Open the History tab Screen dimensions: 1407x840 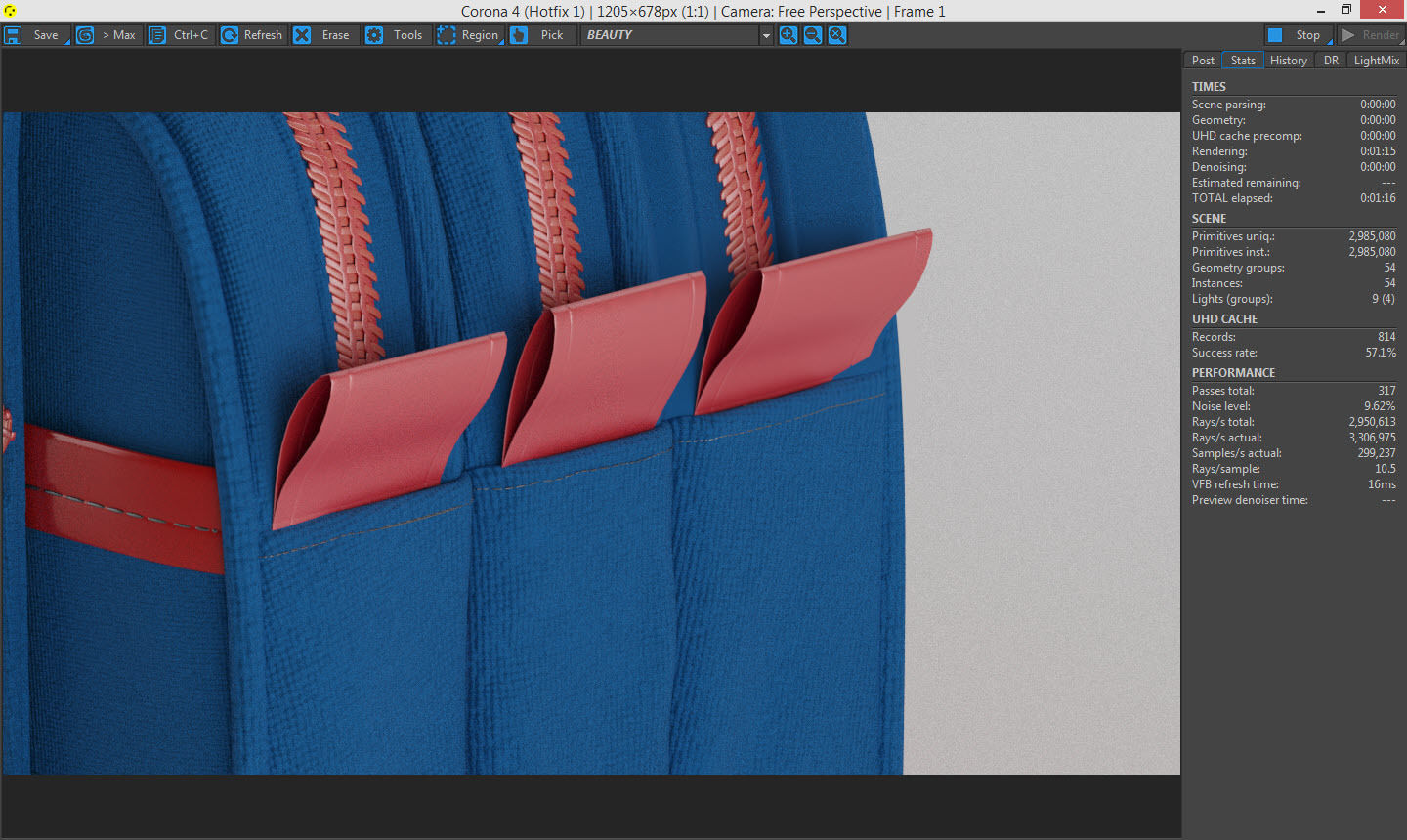[1289, 61]
